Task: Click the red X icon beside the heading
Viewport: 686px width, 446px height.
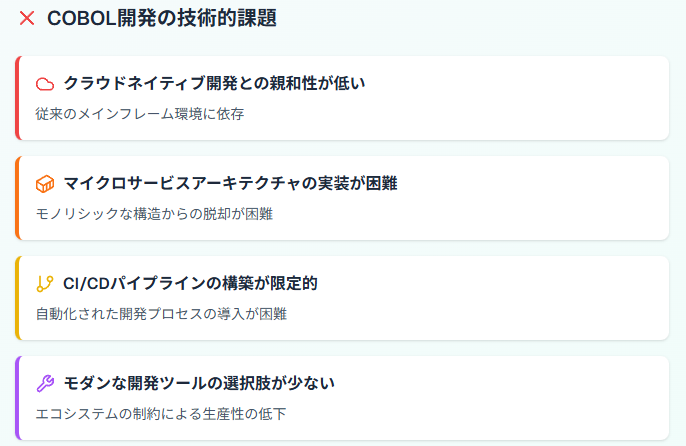Action: click(27, 18)
